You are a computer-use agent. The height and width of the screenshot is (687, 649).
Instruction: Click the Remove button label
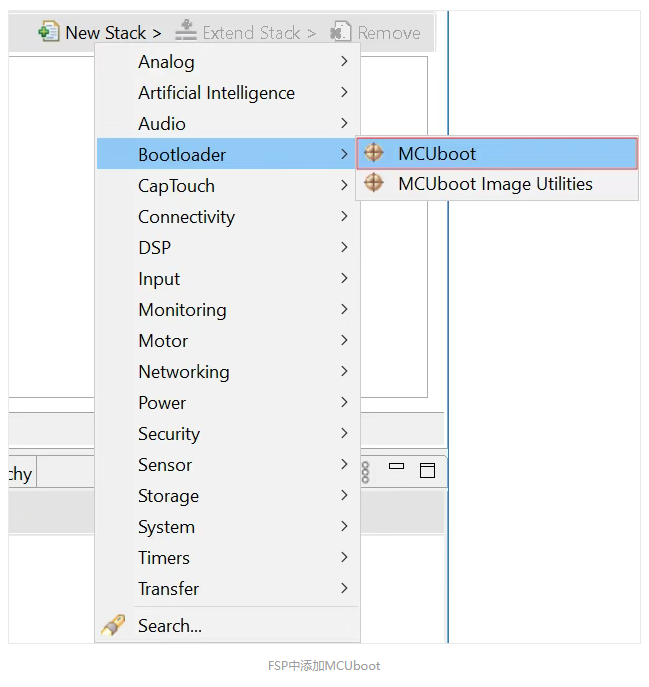[389, 33]
